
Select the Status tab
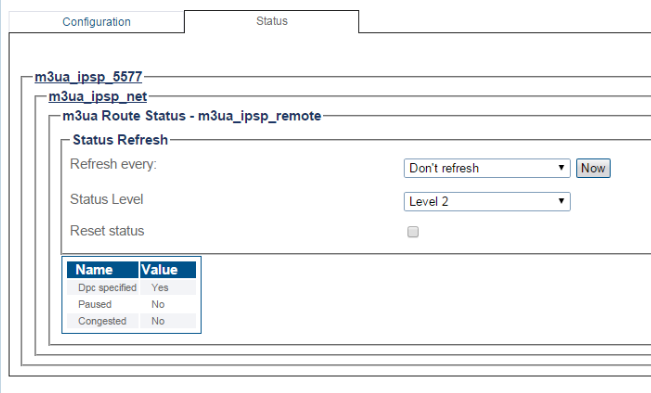(x=272, y=21)
